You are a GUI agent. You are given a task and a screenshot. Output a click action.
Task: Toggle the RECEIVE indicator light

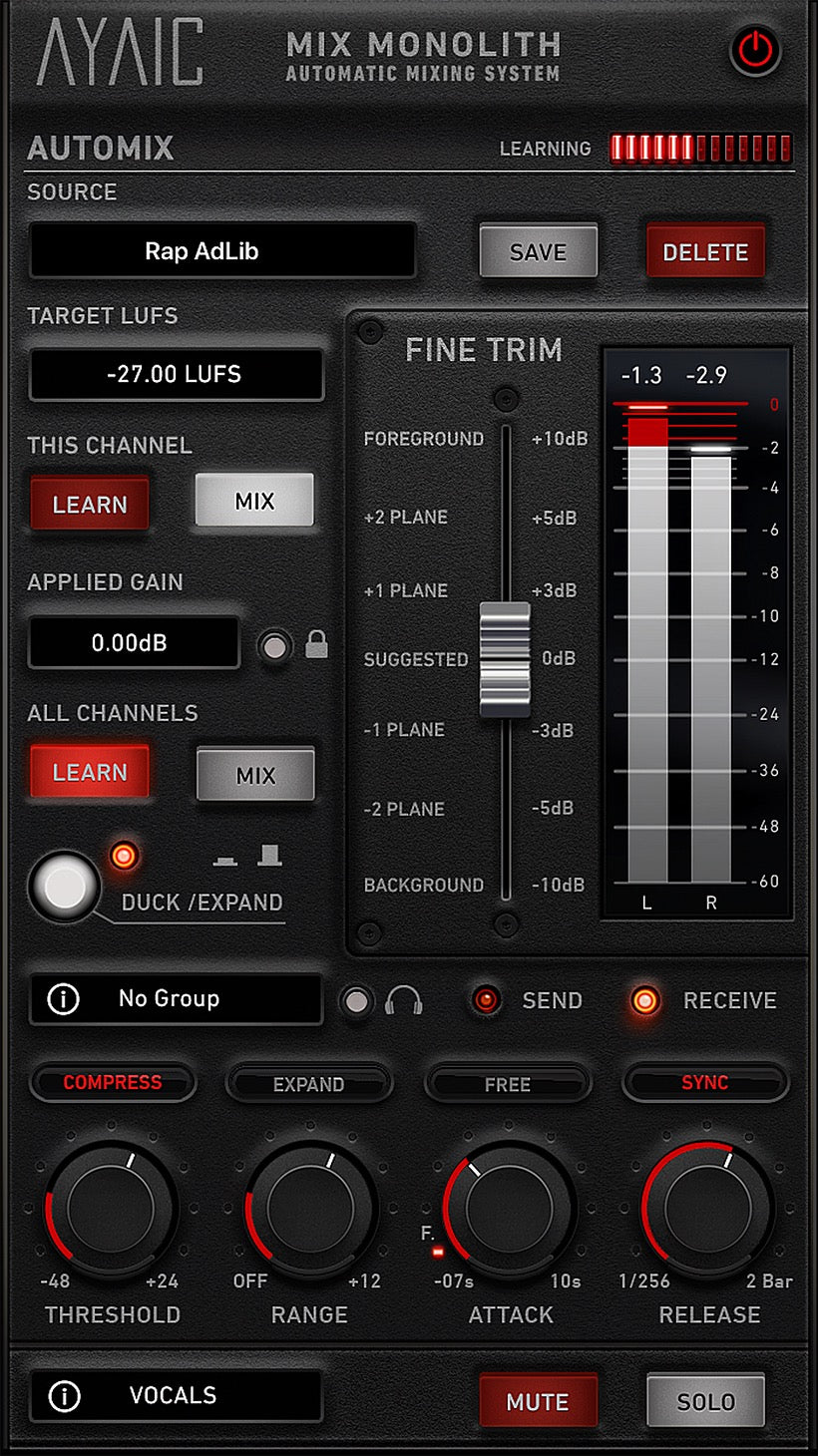[x=645, y=1000]
